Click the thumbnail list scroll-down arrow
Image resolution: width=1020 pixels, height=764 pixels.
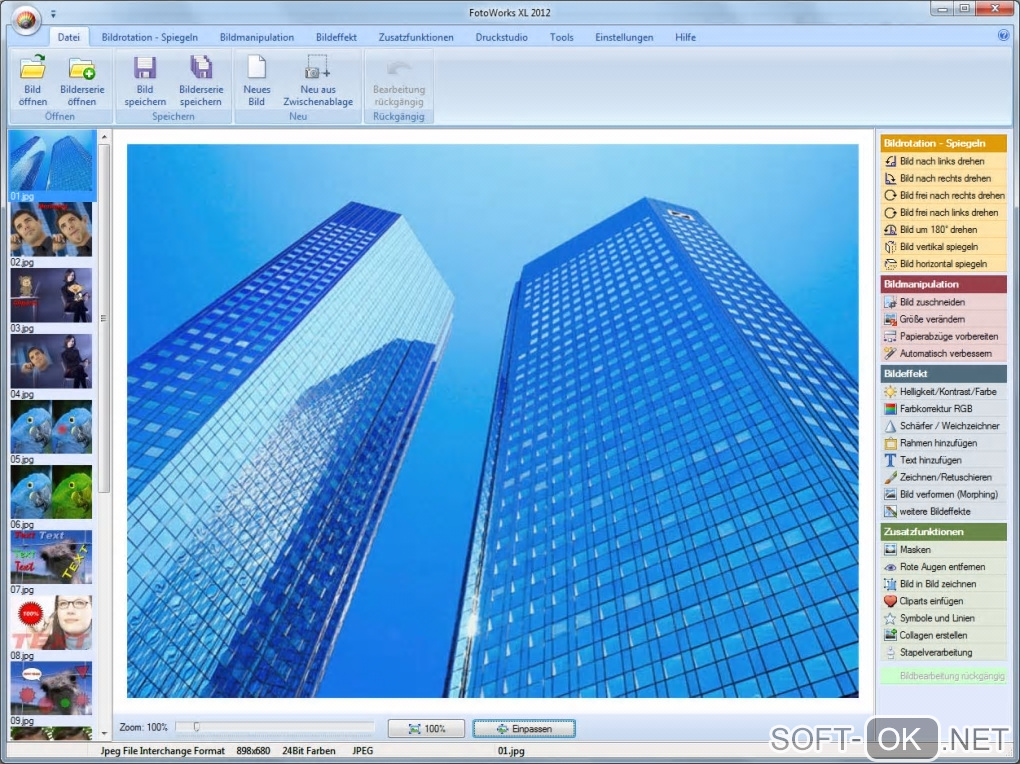tap(104, 734)
